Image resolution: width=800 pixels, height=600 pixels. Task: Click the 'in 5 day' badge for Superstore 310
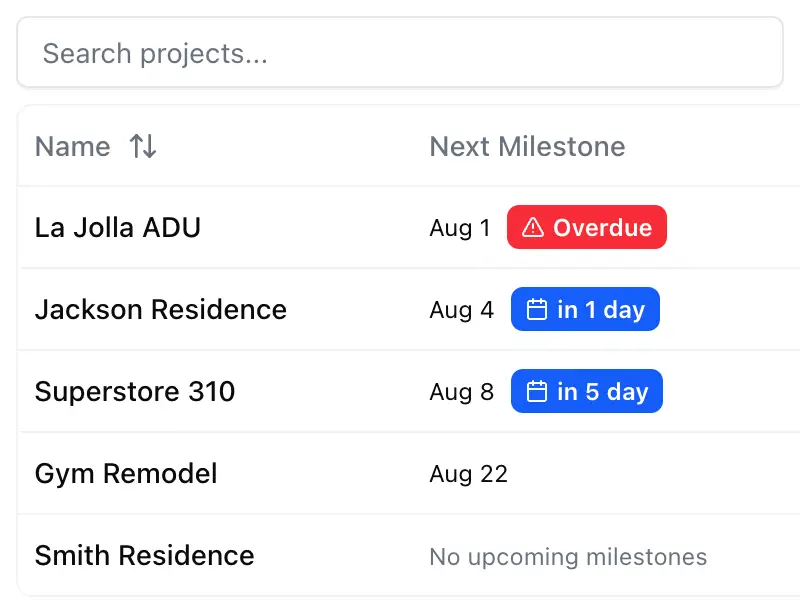click(x=586, y=391)
